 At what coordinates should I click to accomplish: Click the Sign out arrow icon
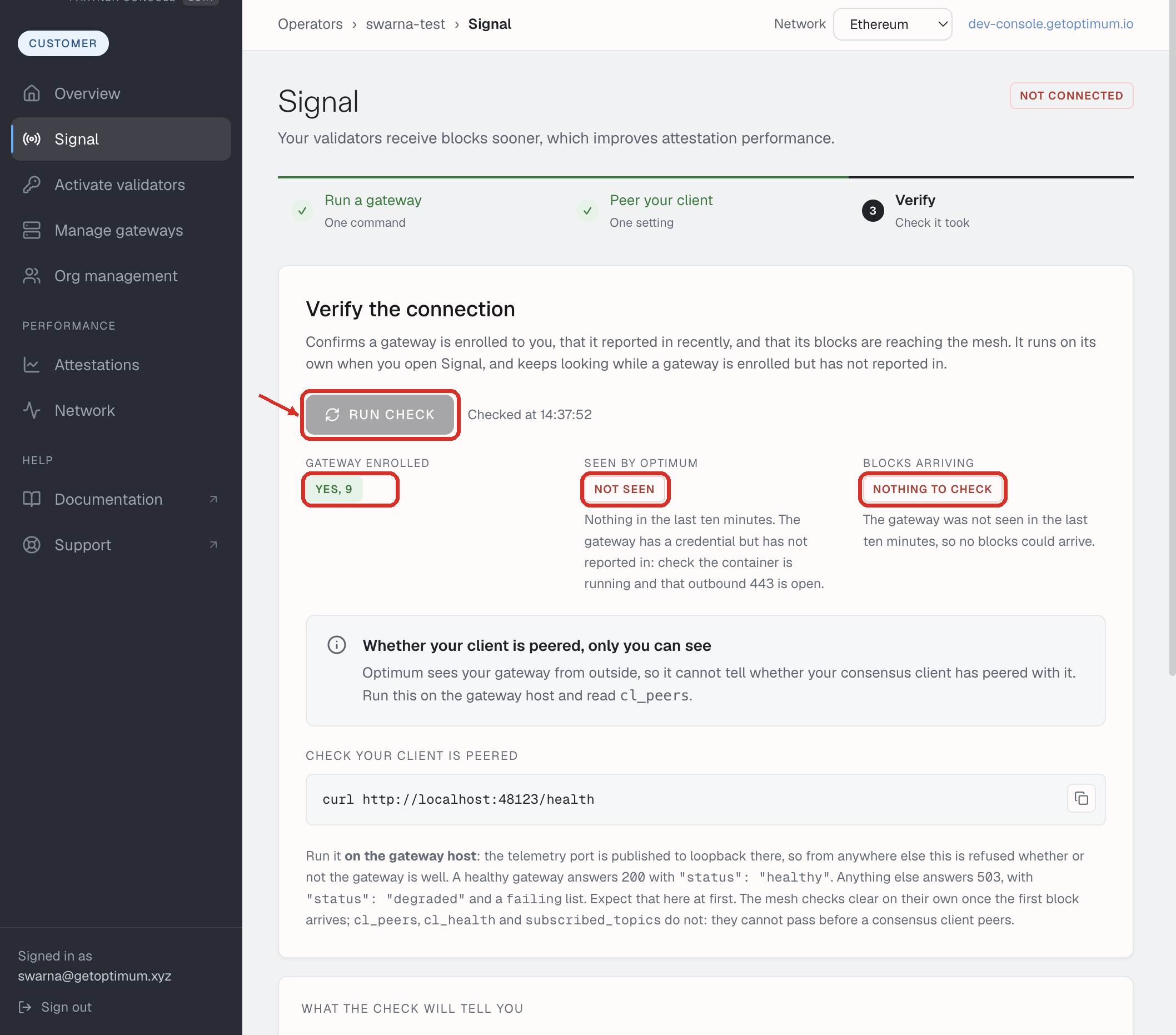tap(25, 1007)
